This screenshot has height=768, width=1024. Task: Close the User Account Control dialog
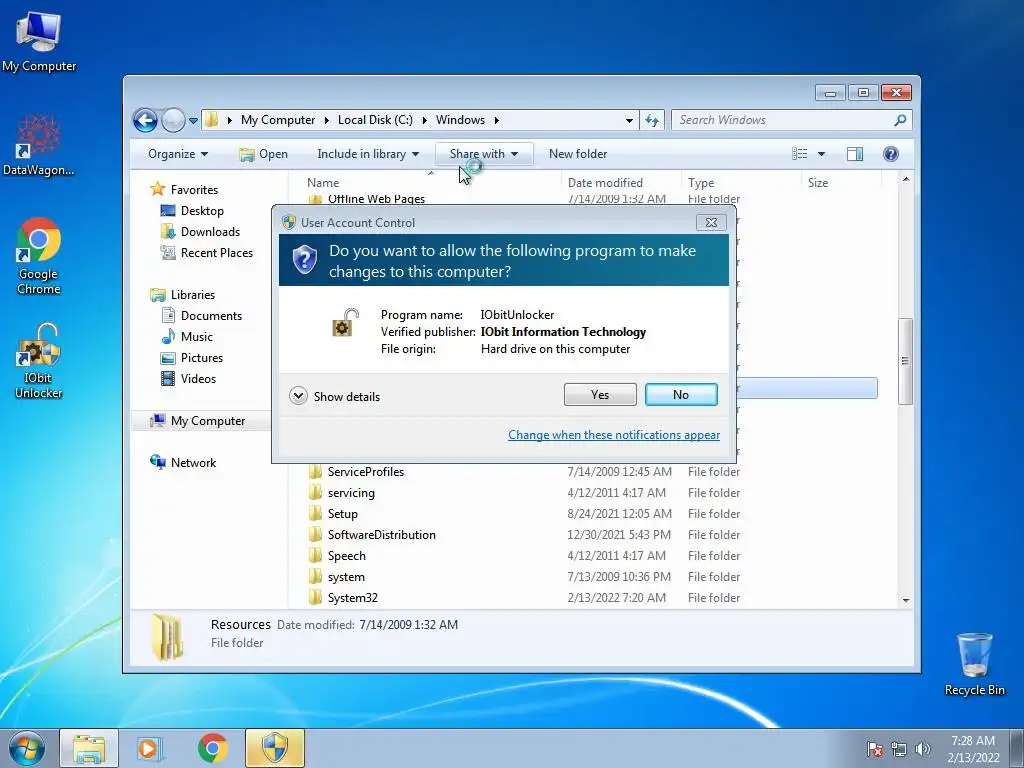pyautogui.click(x=711, y=223)
